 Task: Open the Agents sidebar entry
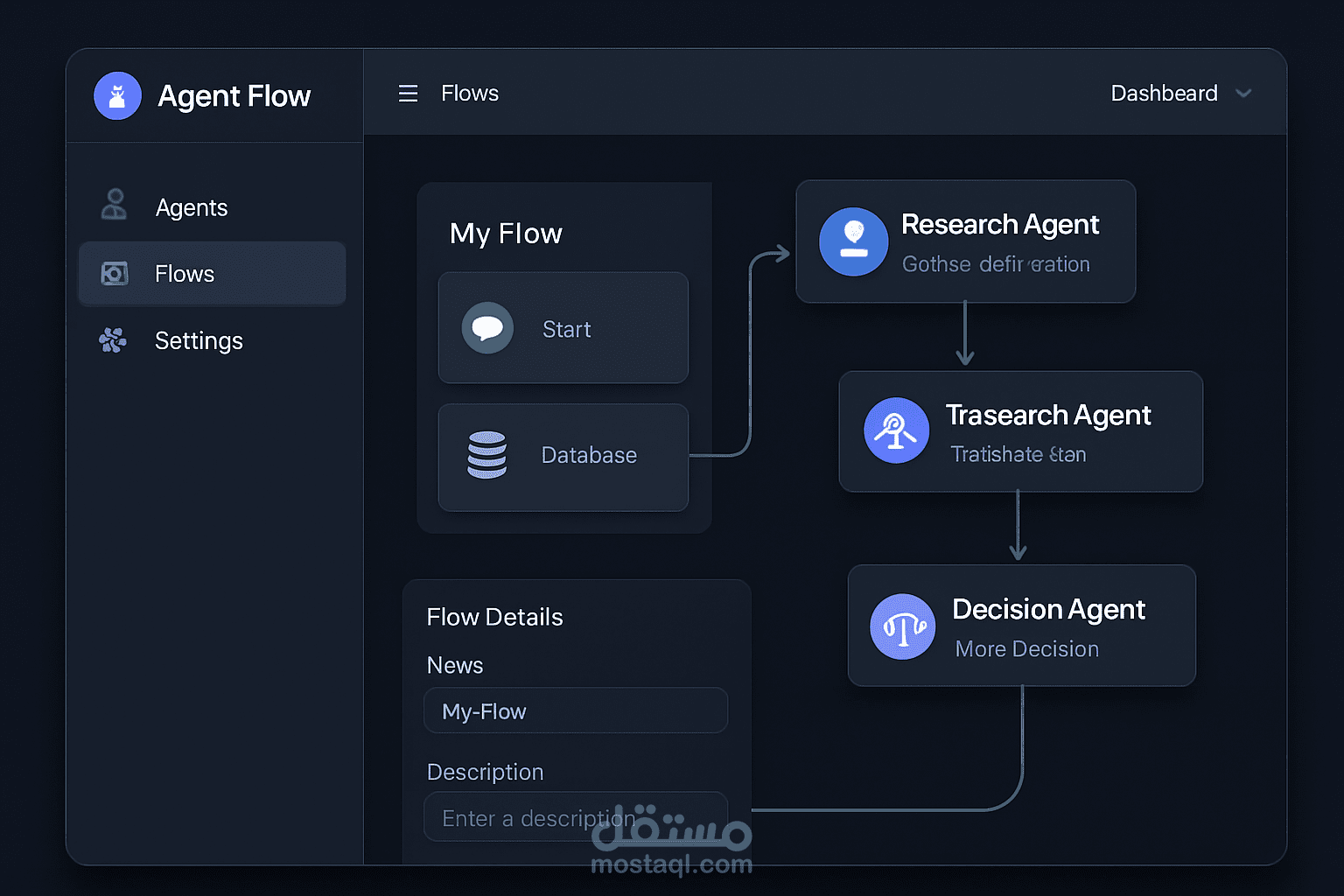pyautogui.click(x=191, y=206)
